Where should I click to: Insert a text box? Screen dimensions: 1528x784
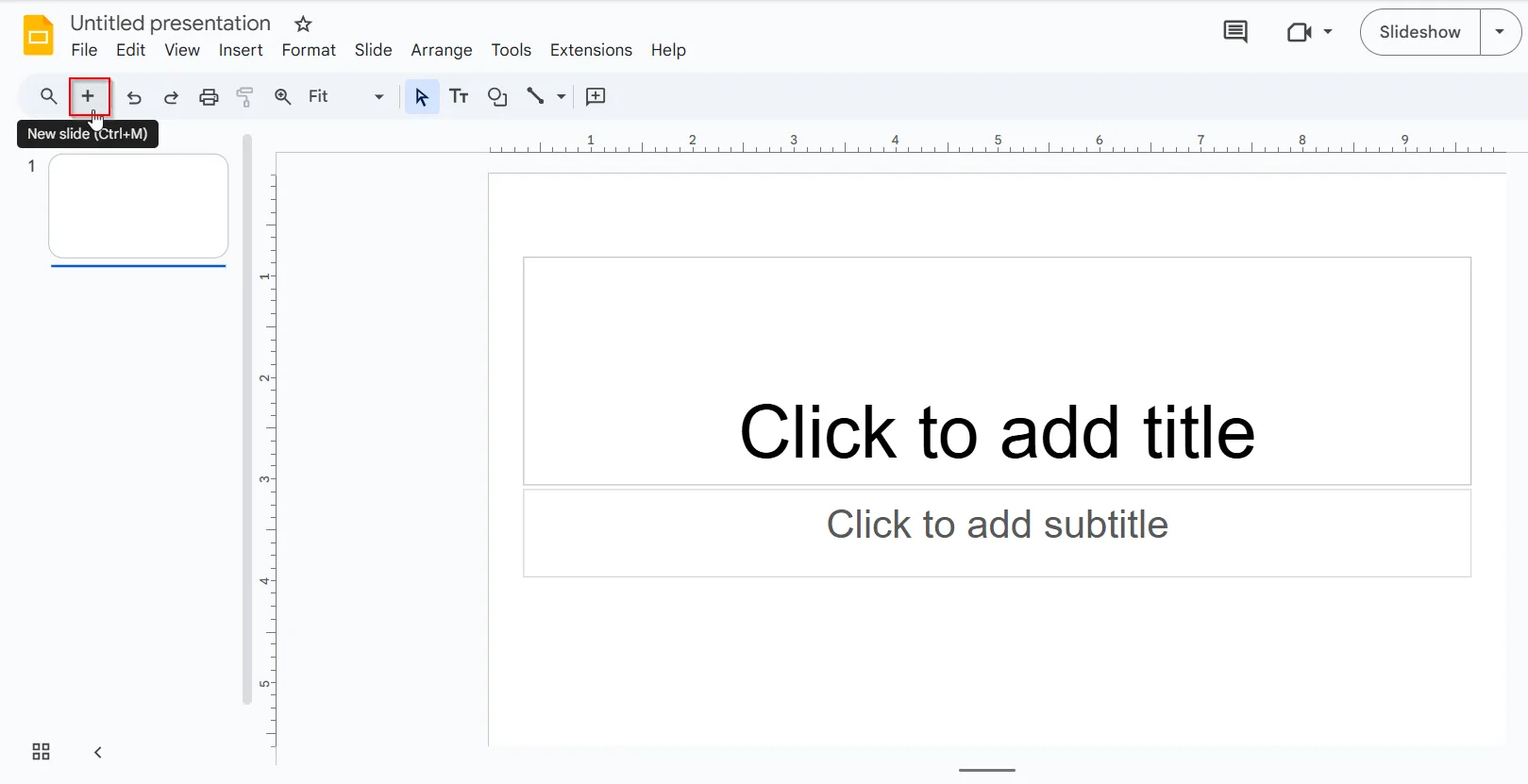(x=459, y=96)
